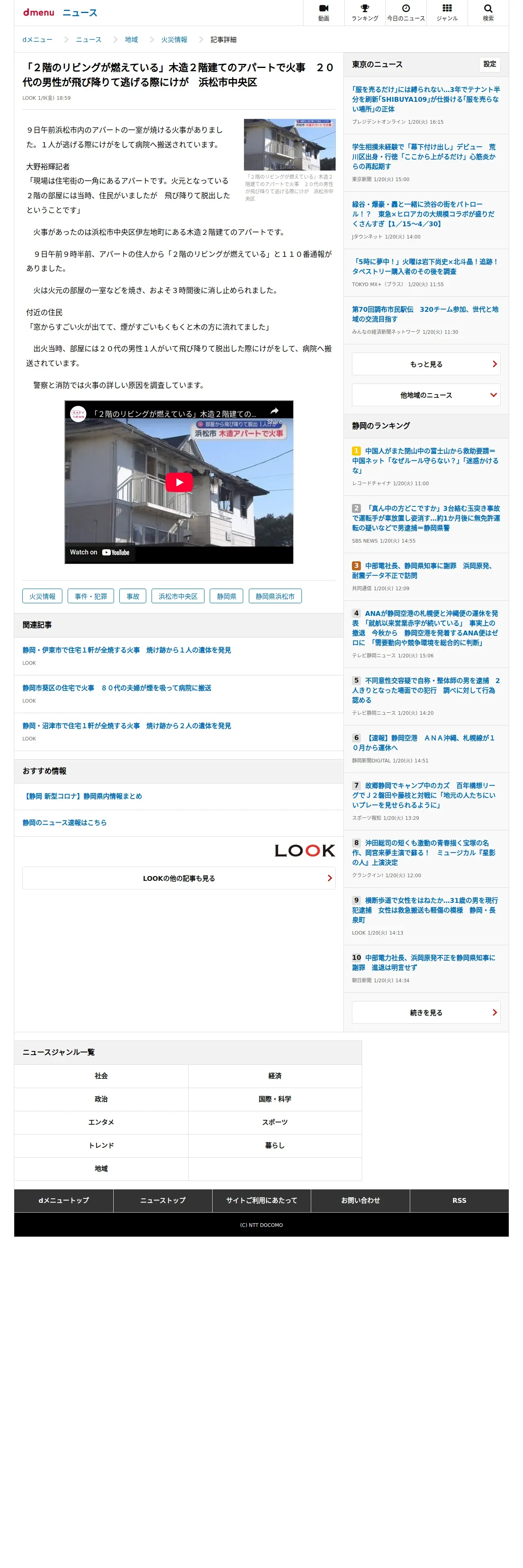Select 暮らし news genre
The height and width of the screenshot is (1568, 523).
coord(275,1145)
